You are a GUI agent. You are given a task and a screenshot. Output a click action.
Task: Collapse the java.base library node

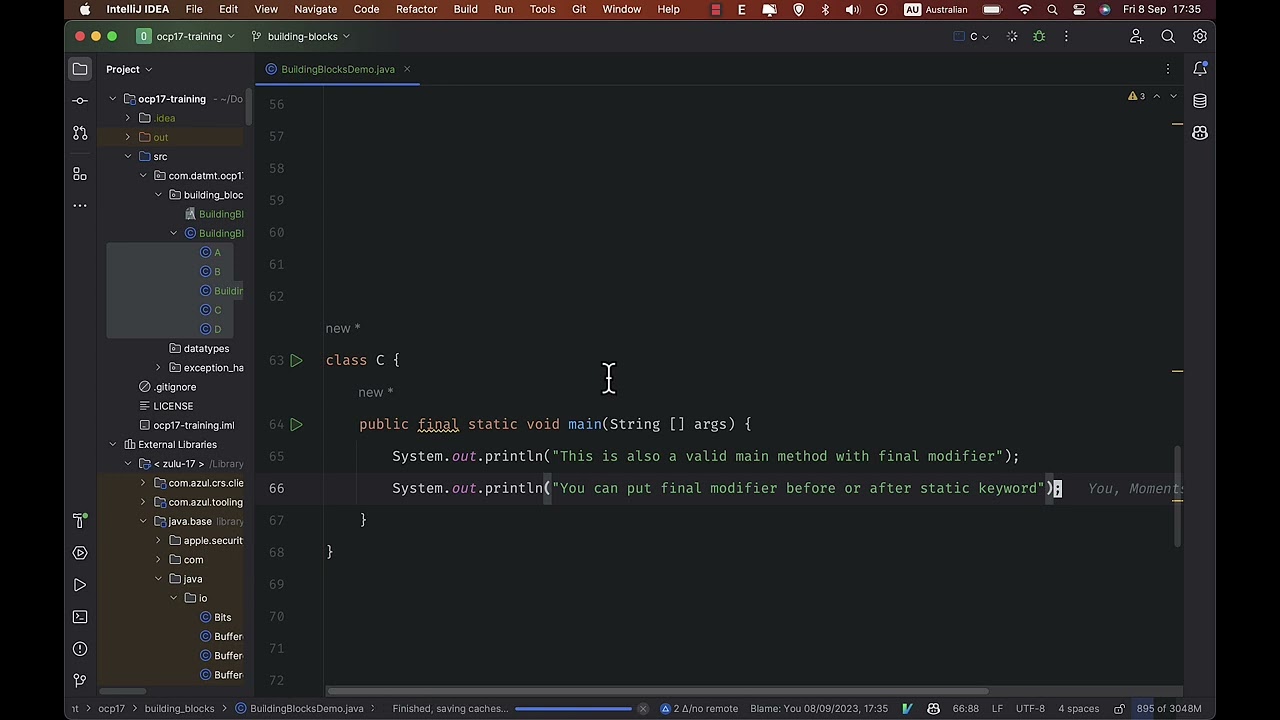(143, 521)
